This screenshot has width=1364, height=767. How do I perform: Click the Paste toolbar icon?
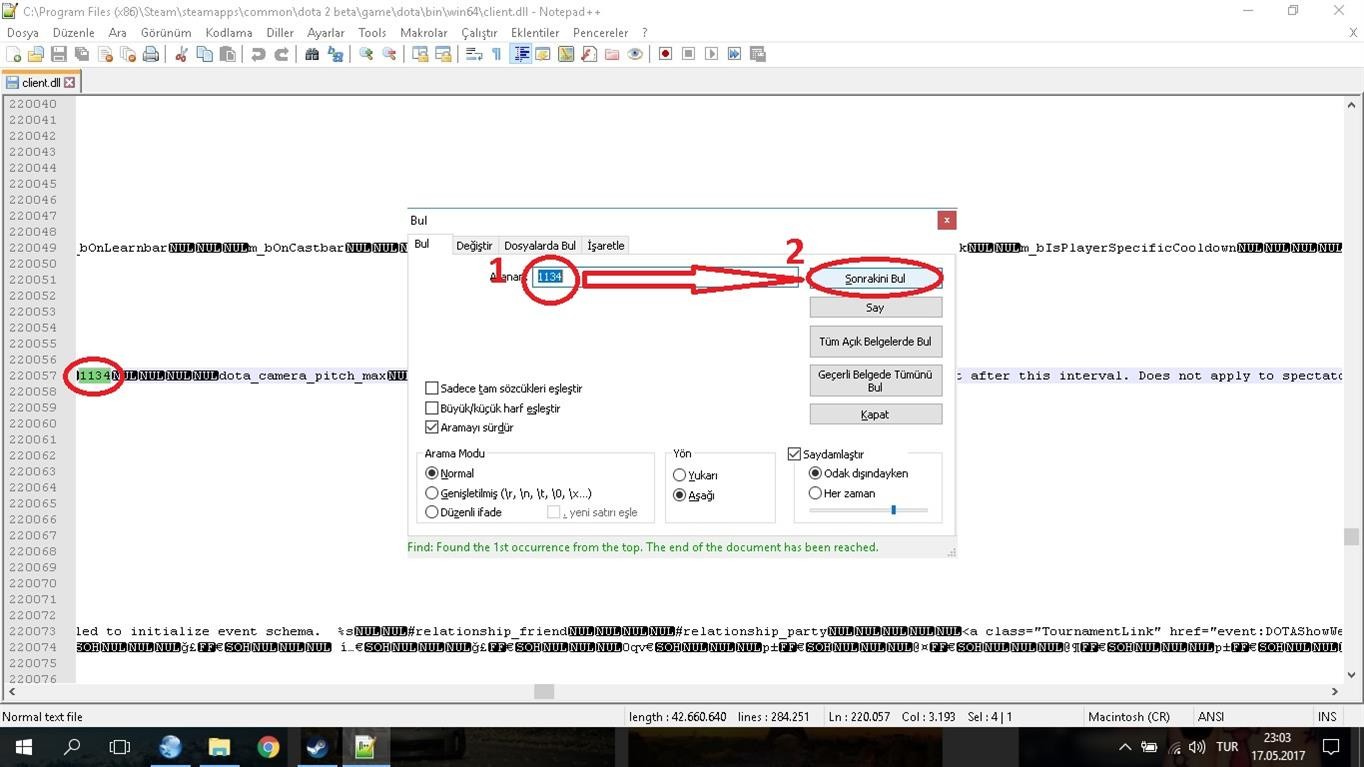(228, 54)
